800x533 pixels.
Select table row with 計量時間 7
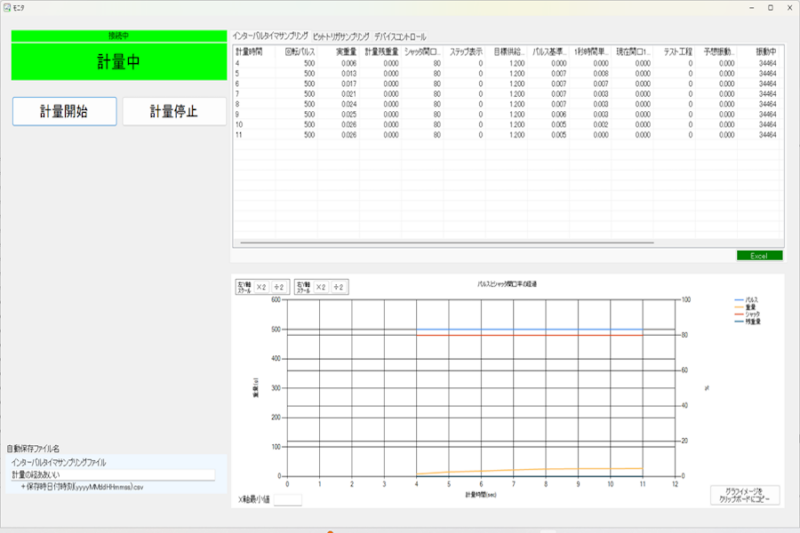[x=506, y=94]
